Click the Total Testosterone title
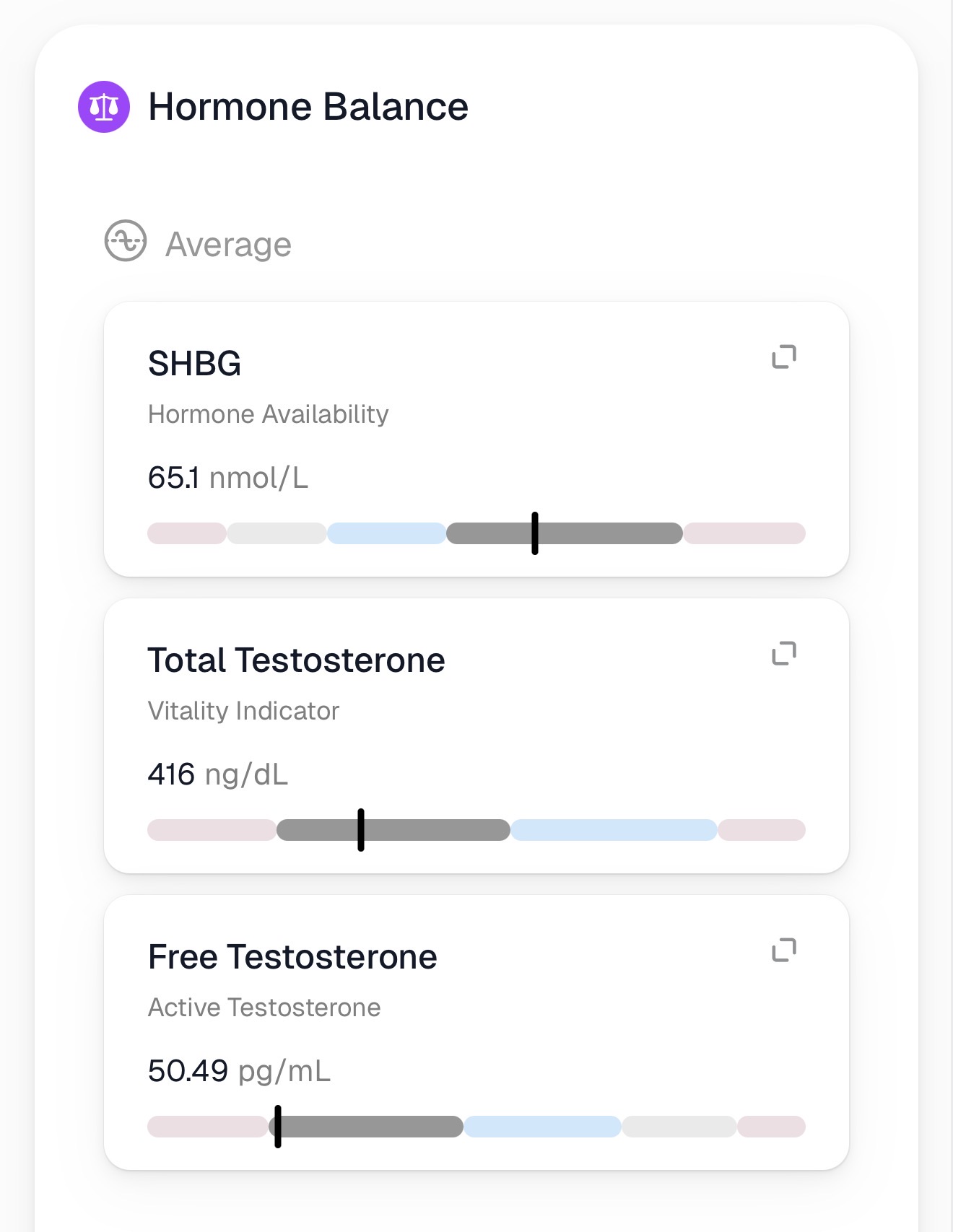This screenshot has width=953, height=1232. [296, 660]
